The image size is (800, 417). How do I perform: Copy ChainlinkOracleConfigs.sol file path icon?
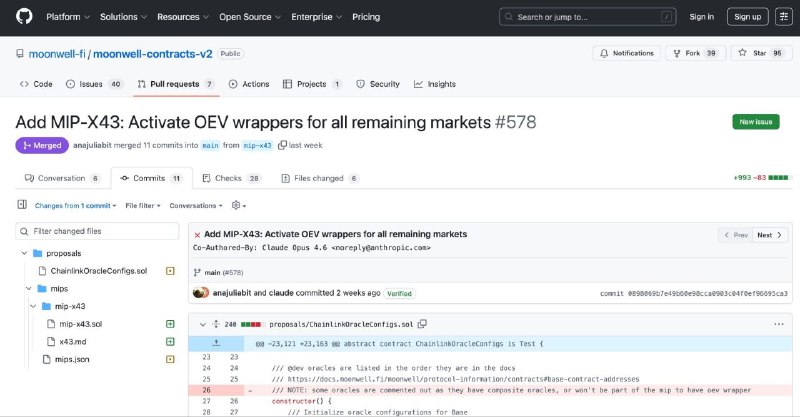422,324
